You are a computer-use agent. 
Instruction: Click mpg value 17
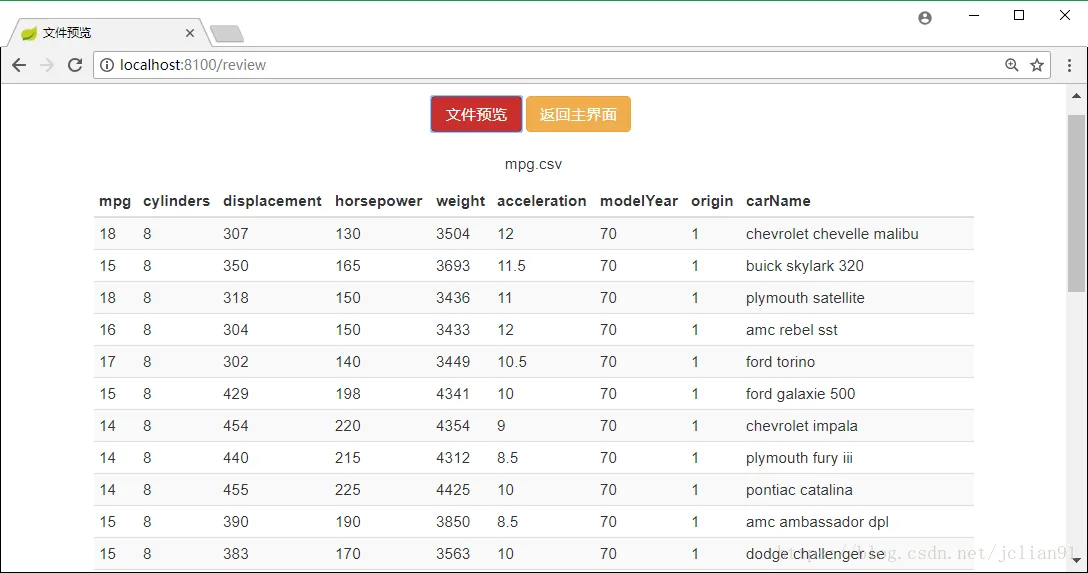tap(108, 361)
